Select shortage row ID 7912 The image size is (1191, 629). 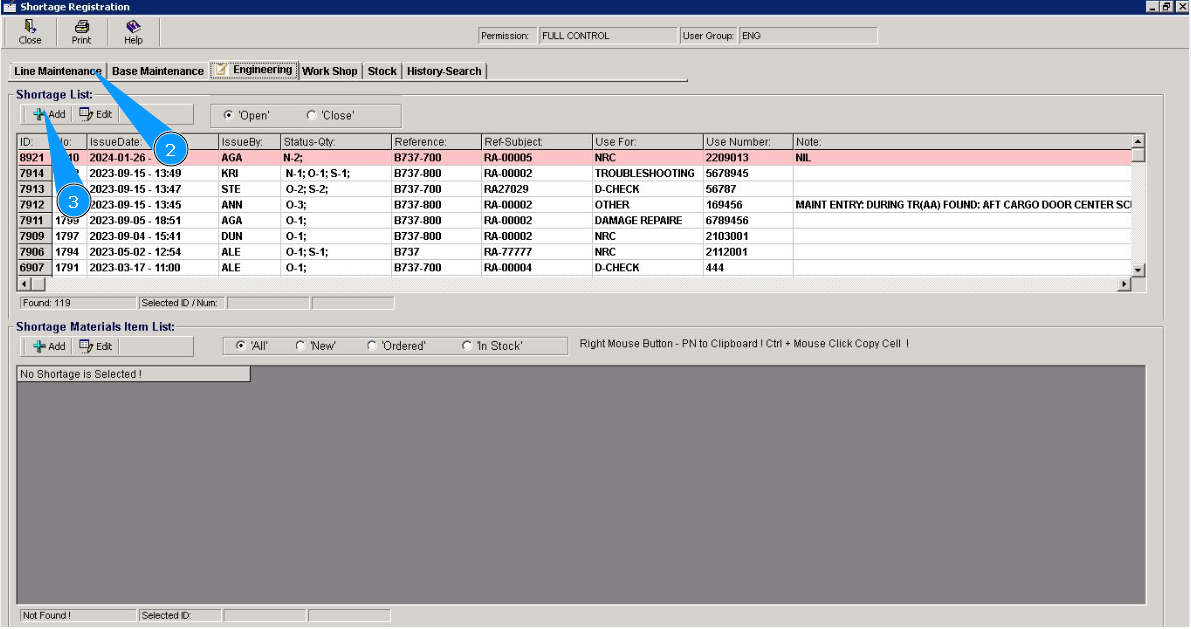click(575, 205)
